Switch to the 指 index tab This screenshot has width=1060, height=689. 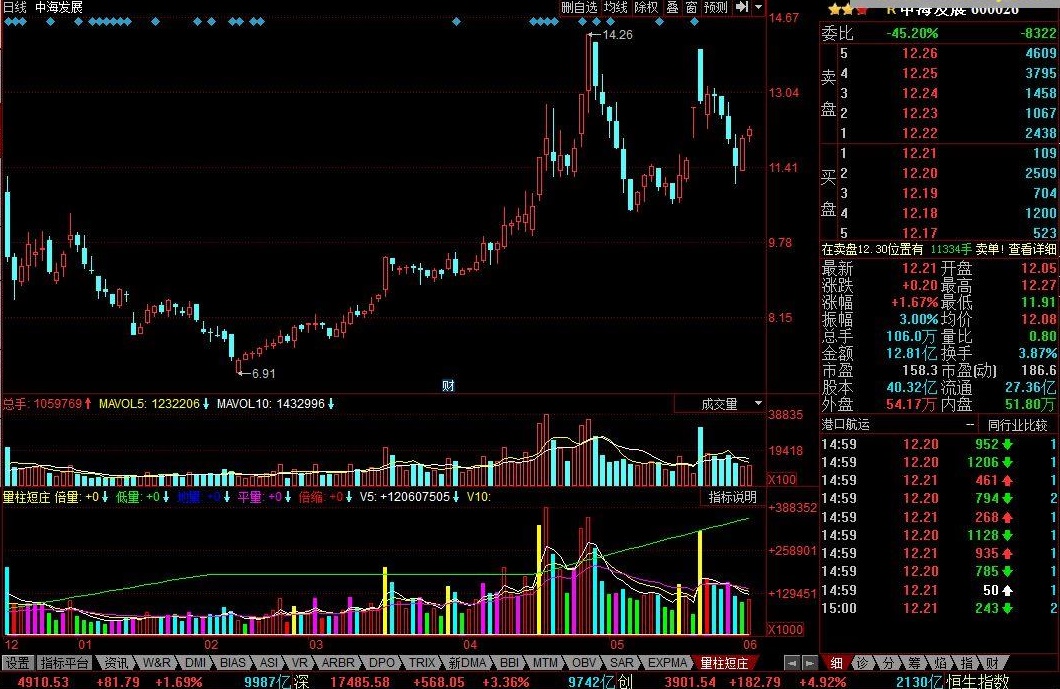(966, 663)
